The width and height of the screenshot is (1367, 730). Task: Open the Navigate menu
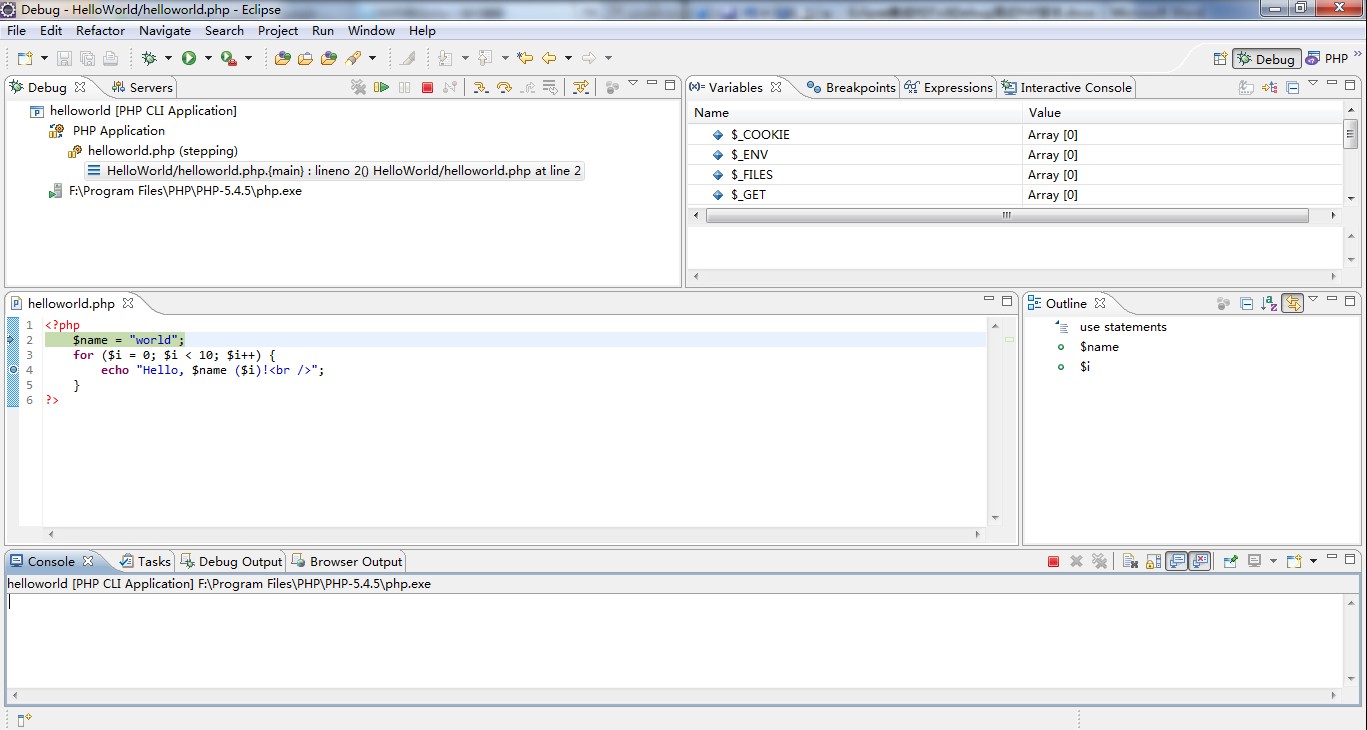[x=165, y=31]
